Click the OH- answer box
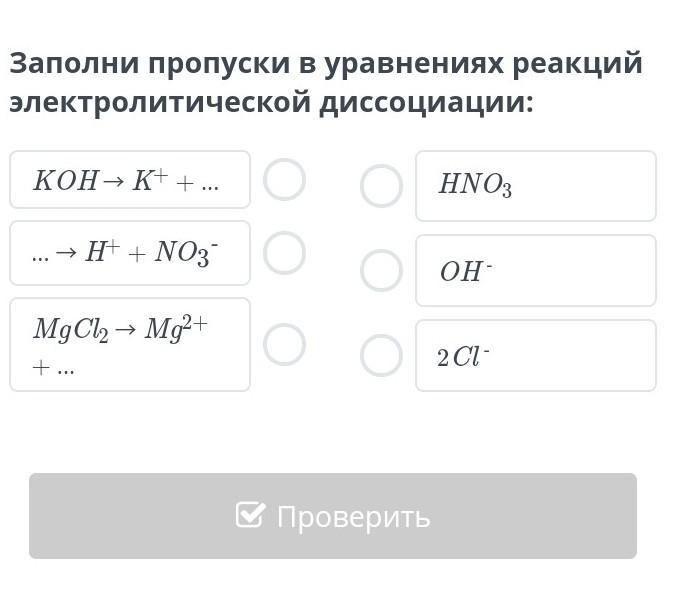The image size is (673, 599). click(x=536, y=270)
